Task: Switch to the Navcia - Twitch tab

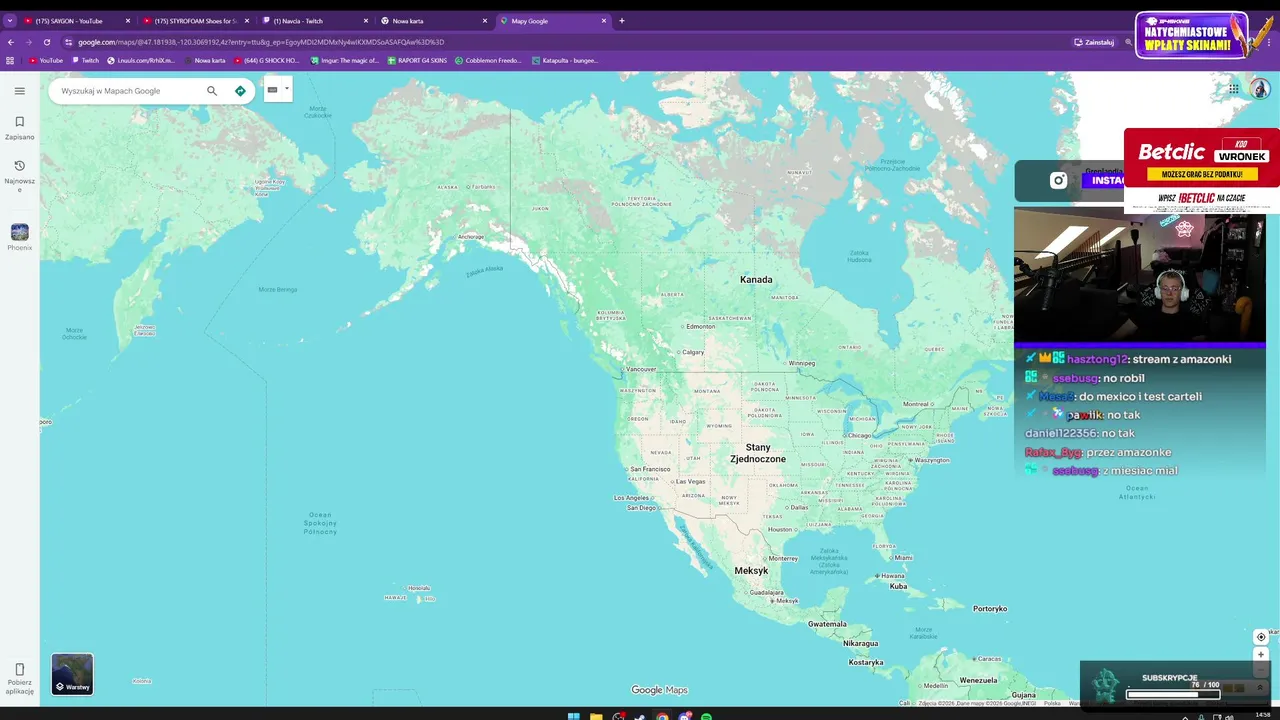Action: point(314,21)
